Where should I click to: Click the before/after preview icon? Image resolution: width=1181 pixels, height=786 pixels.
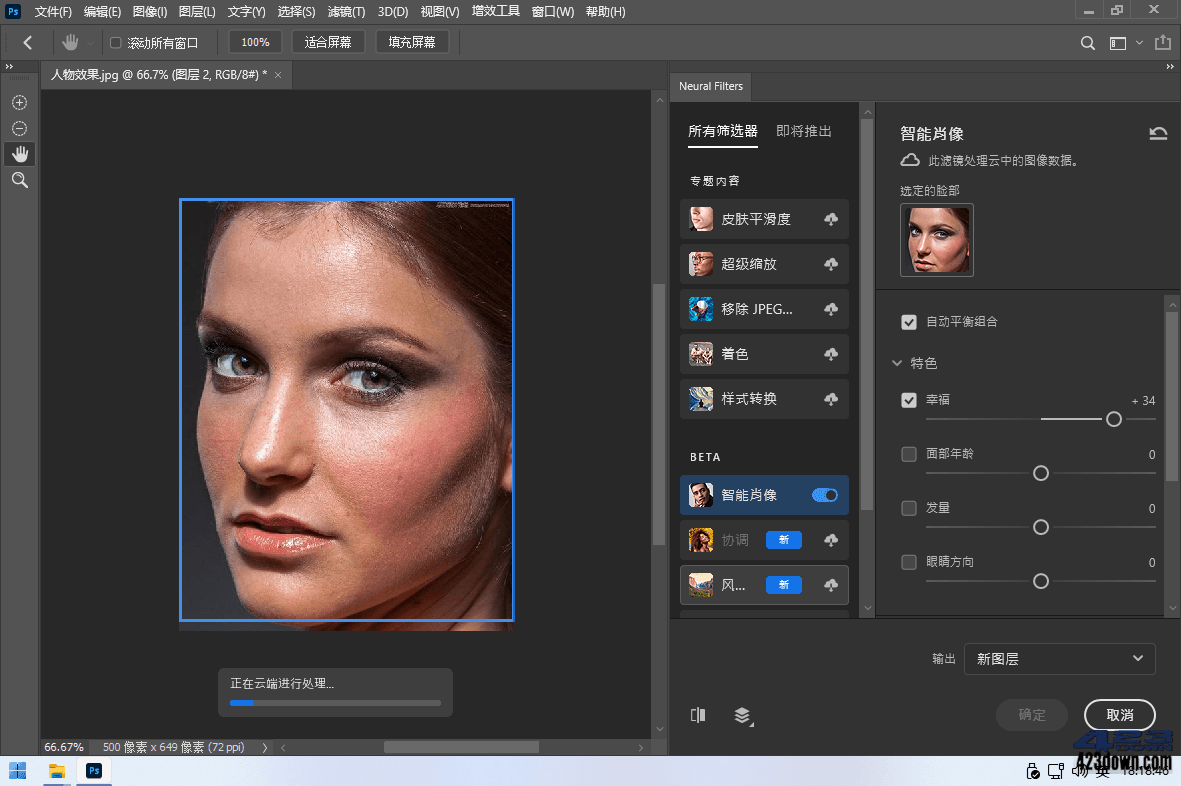click(x=698, y=715)
